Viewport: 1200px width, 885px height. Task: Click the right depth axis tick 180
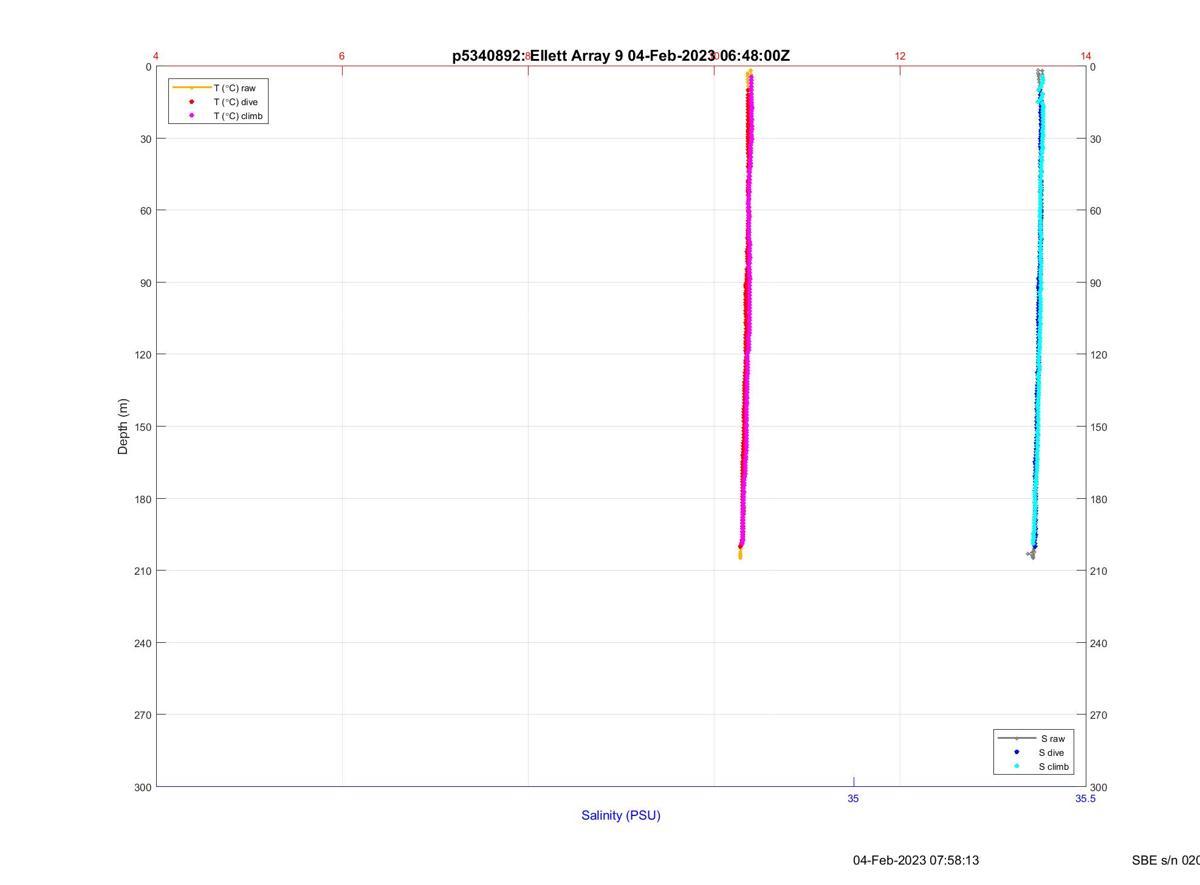click(1100, 499)
